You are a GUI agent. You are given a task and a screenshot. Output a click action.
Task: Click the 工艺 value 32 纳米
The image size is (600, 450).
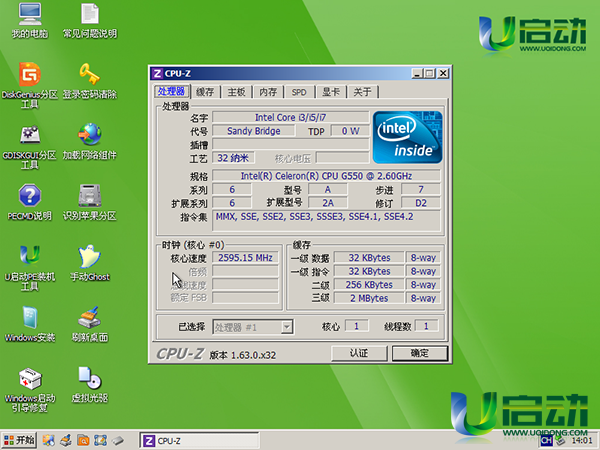[233, 158]
